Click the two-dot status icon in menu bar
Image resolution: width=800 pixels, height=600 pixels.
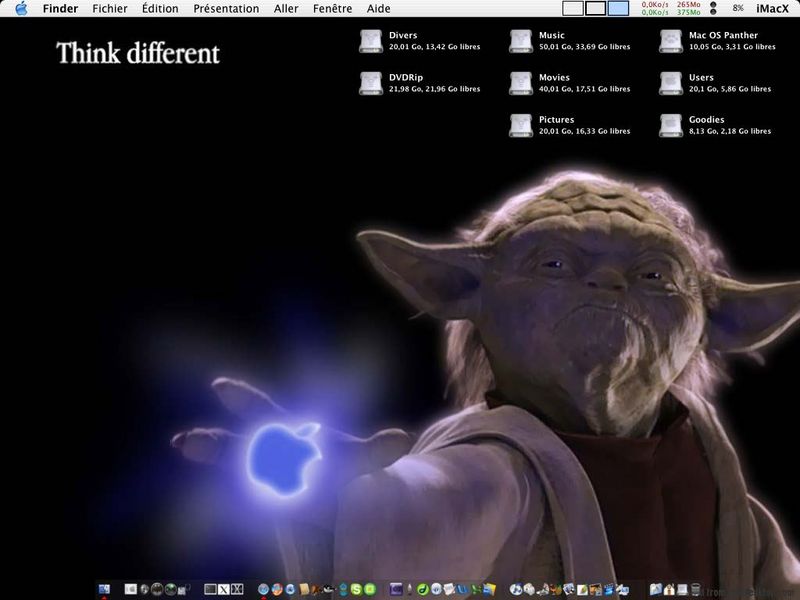[713, 8]
